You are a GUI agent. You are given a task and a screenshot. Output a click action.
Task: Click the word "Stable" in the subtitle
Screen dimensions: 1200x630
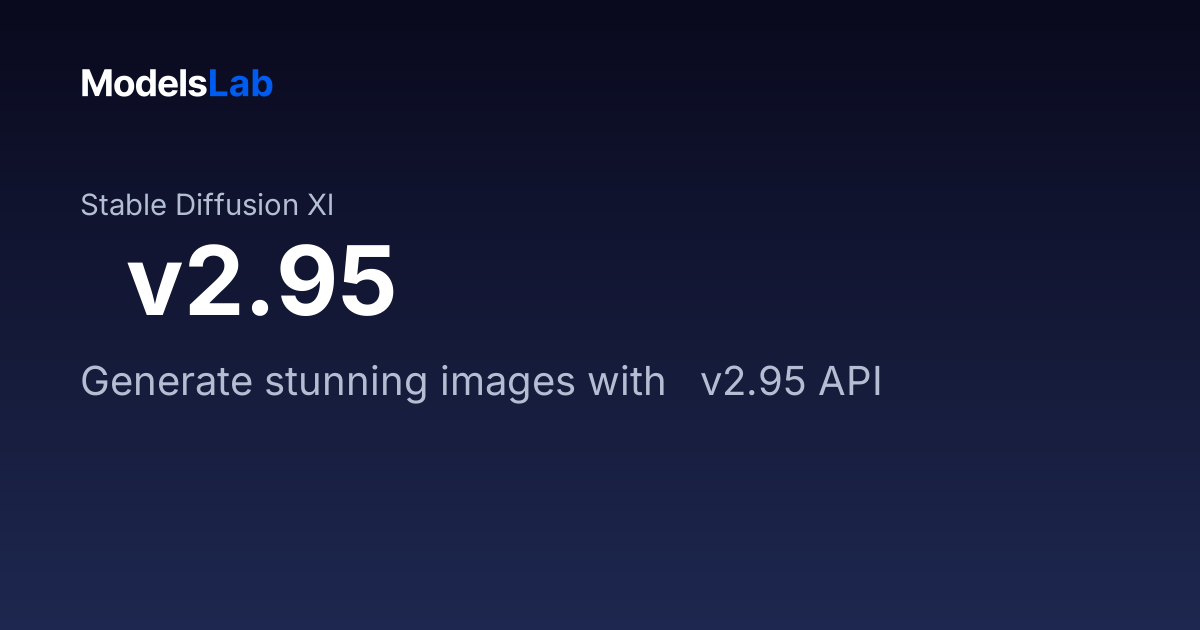click(x=125, y=205)
